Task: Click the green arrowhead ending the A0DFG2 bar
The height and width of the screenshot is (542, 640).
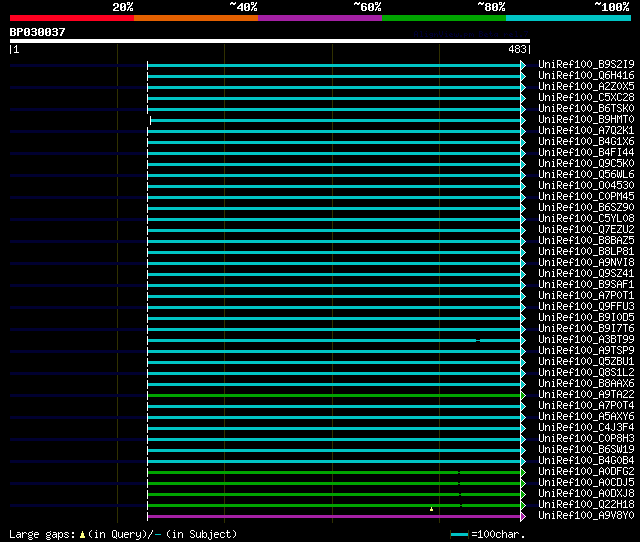Action: 523,473
